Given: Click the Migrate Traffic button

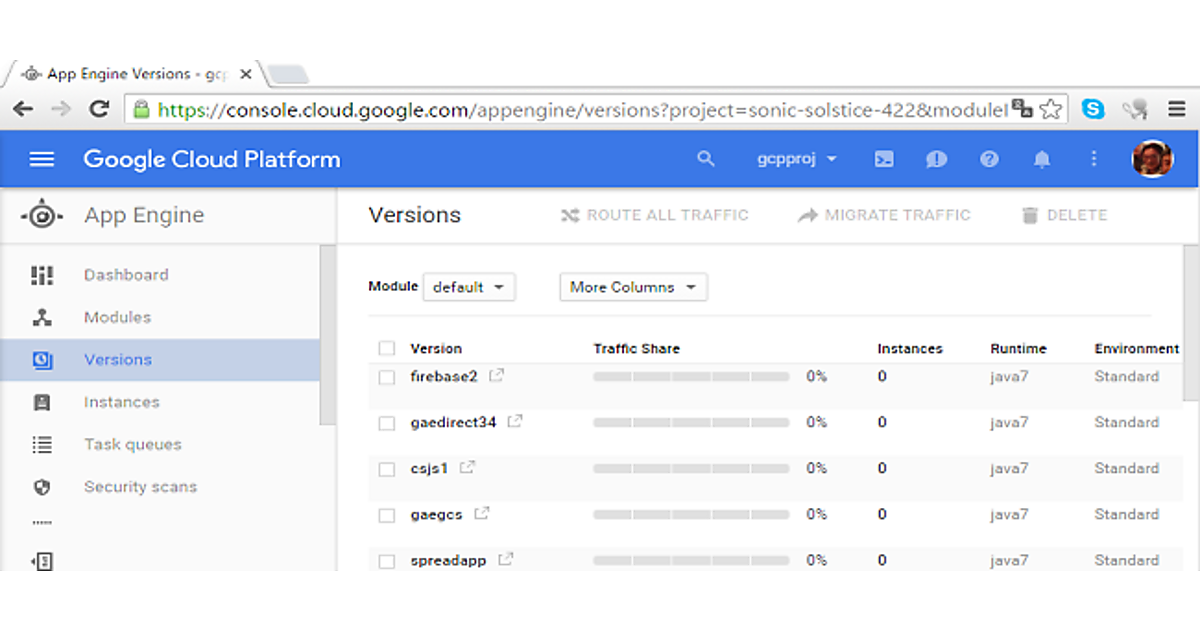Looking at the screenshot, I should click(884, 215).
